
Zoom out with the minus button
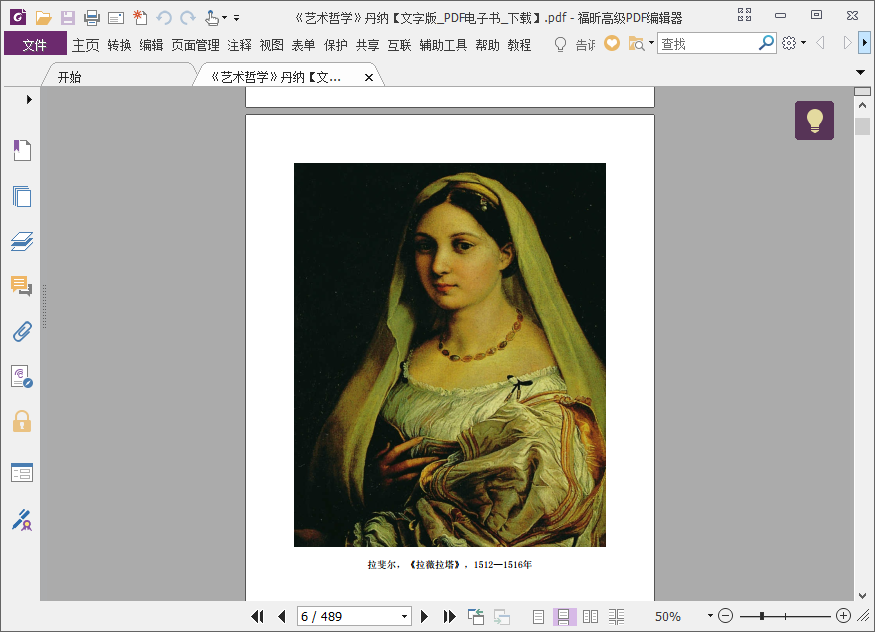point(725,616)
